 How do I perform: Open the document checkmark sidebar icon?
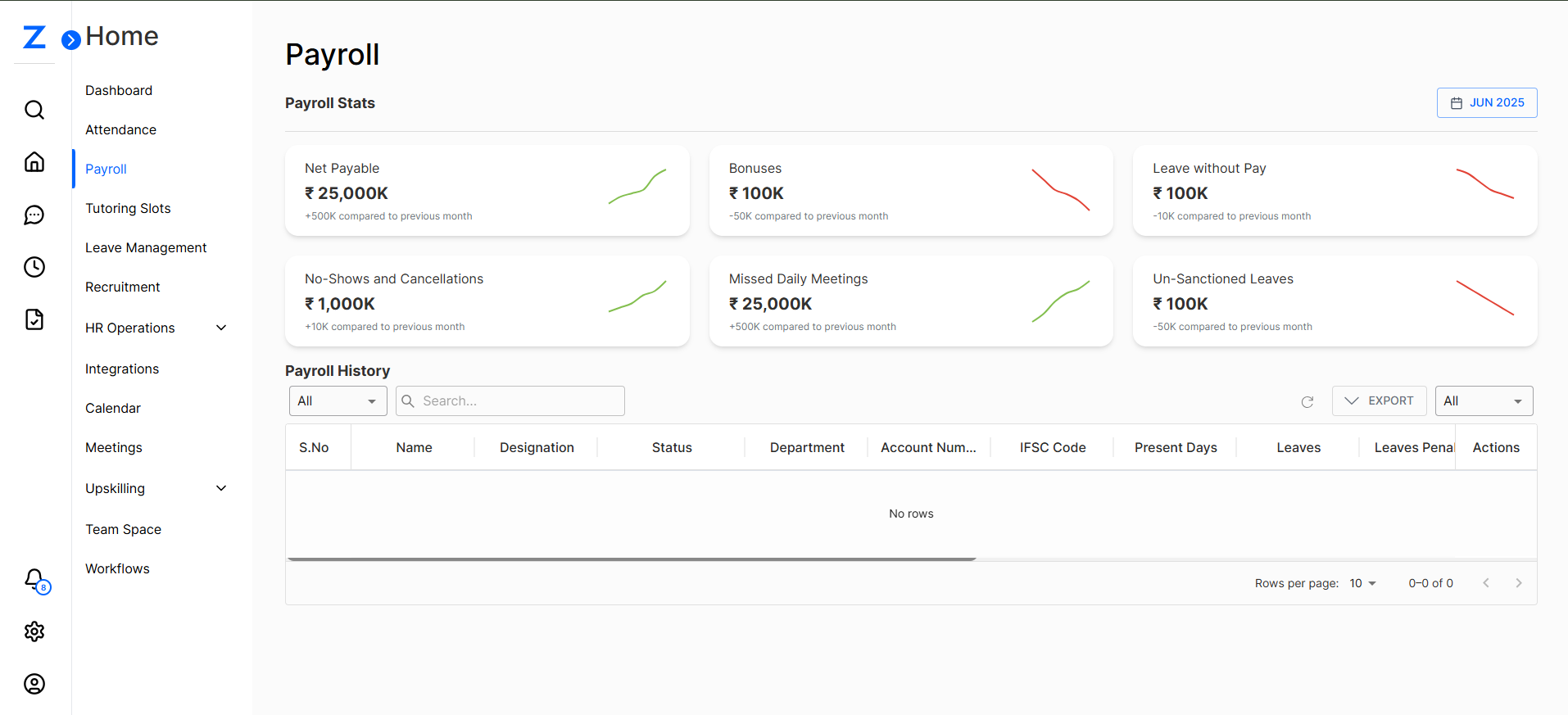coord(34,319)
